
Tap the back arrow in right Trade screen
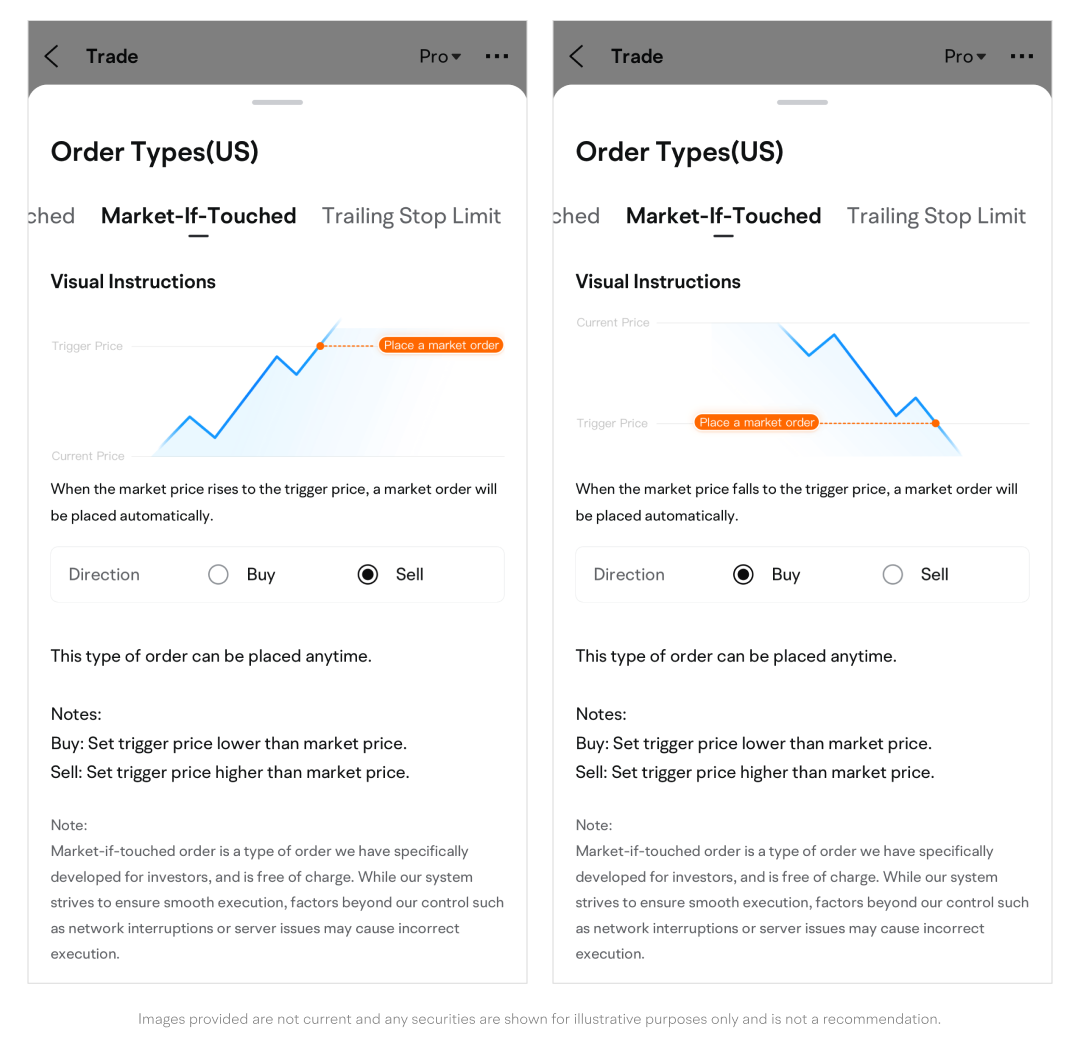577,56
